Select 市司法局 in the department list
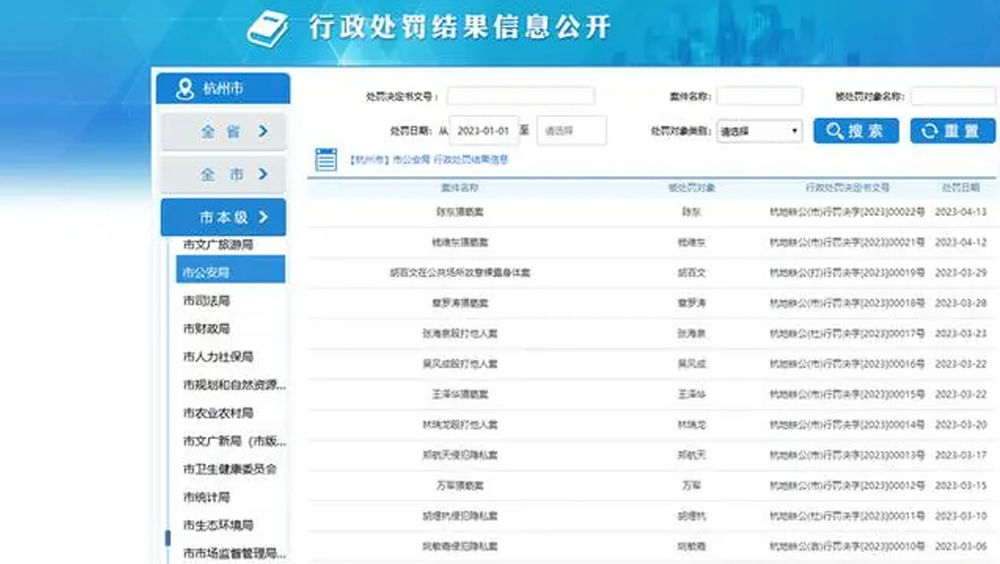Screen dimensions: 1000x564 pyautogui.click(x=206, y=301)
